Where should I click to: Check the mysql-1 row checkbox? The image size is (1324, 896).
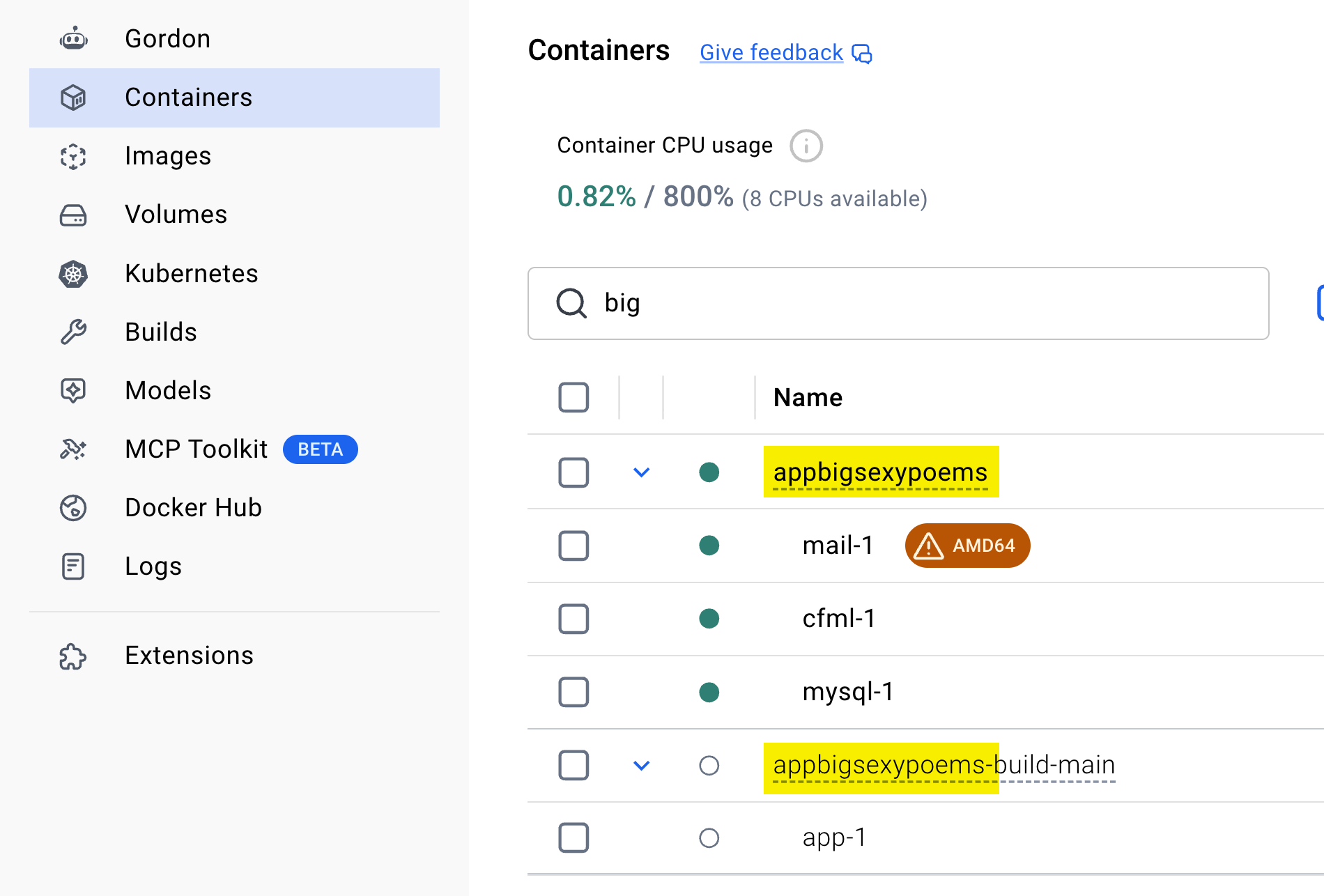tap(574, 692)
